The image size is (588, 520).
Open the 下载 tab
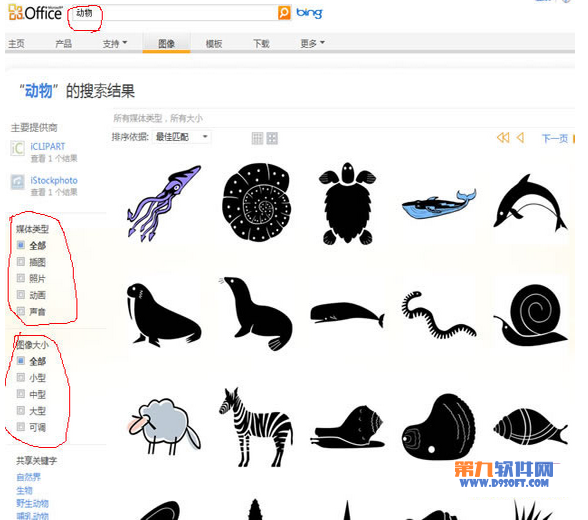coord(261,43)
